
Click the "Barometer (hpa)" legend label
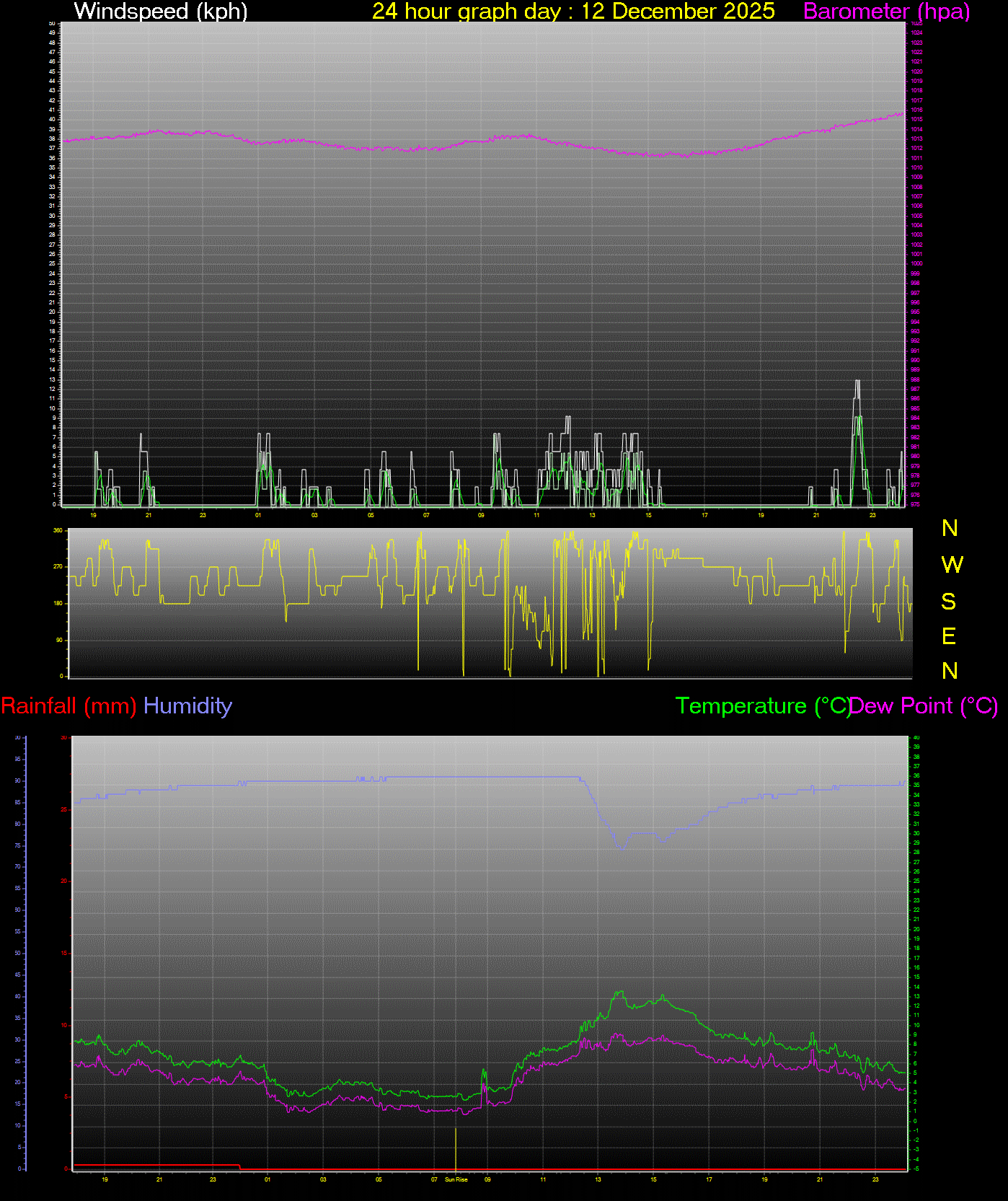pos(886,11)
